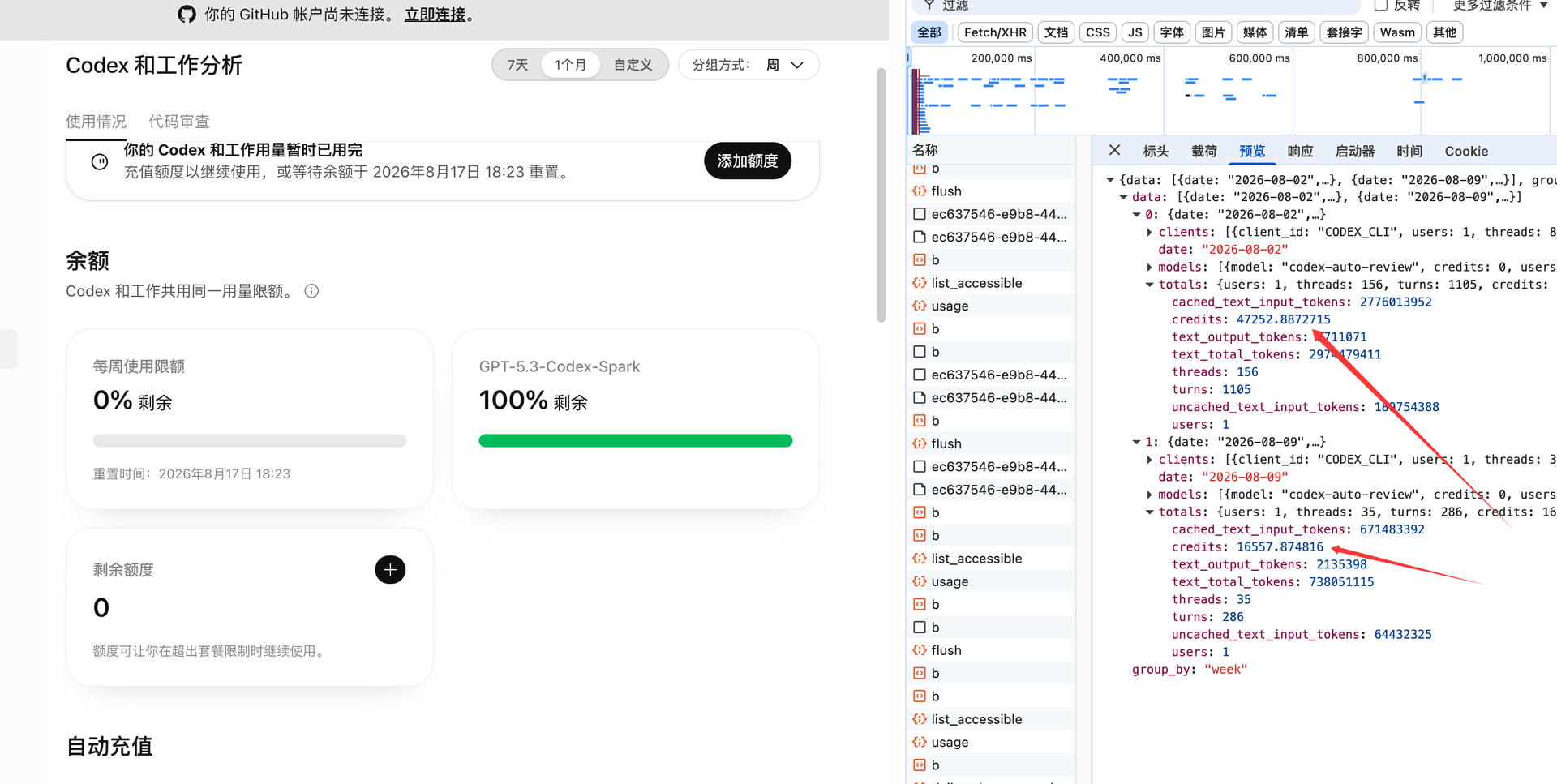Open the first list_accessible request

tap(990, 283)
